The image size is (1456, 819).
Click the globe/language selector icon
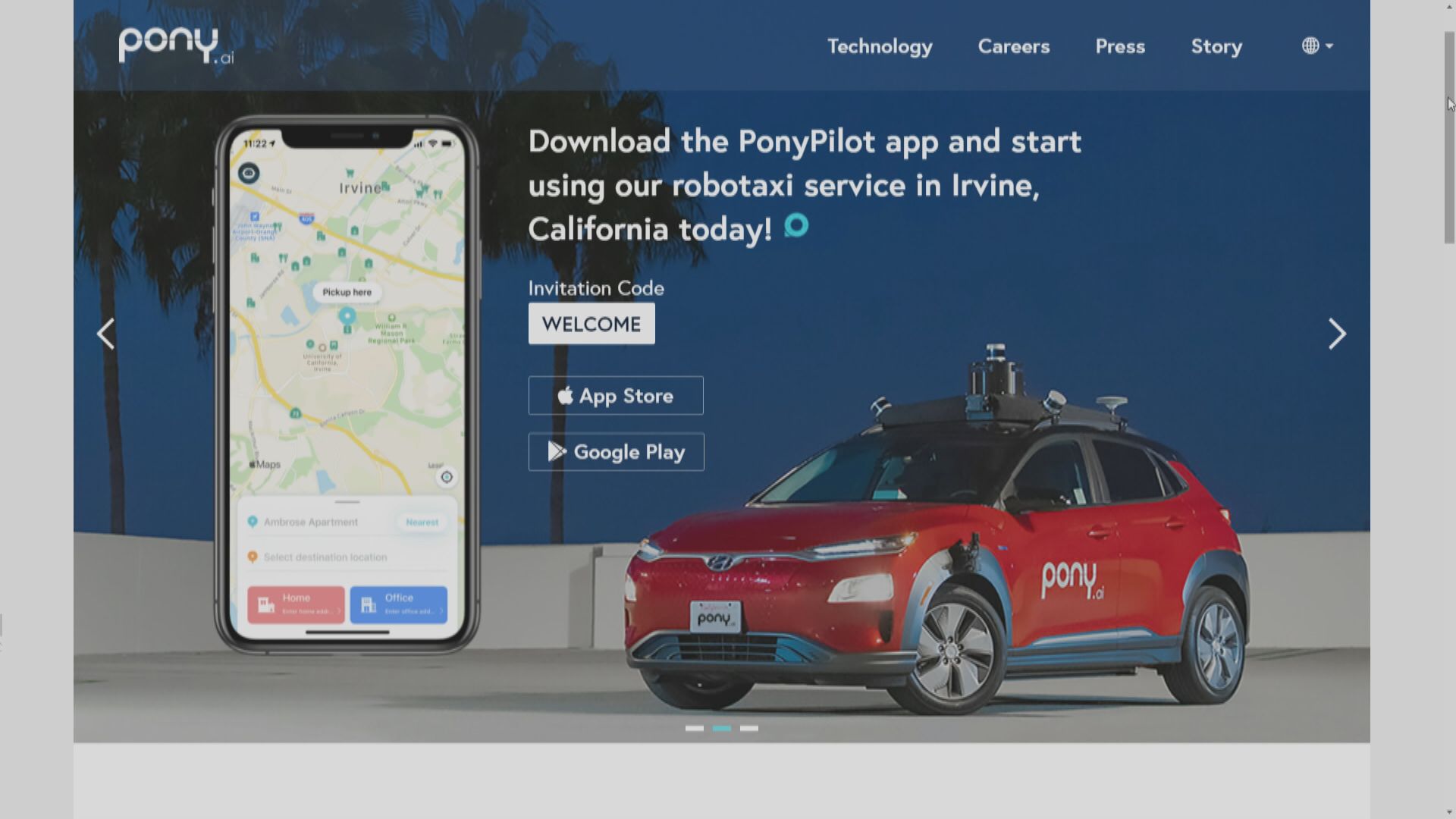click(x=1311, y=46)
